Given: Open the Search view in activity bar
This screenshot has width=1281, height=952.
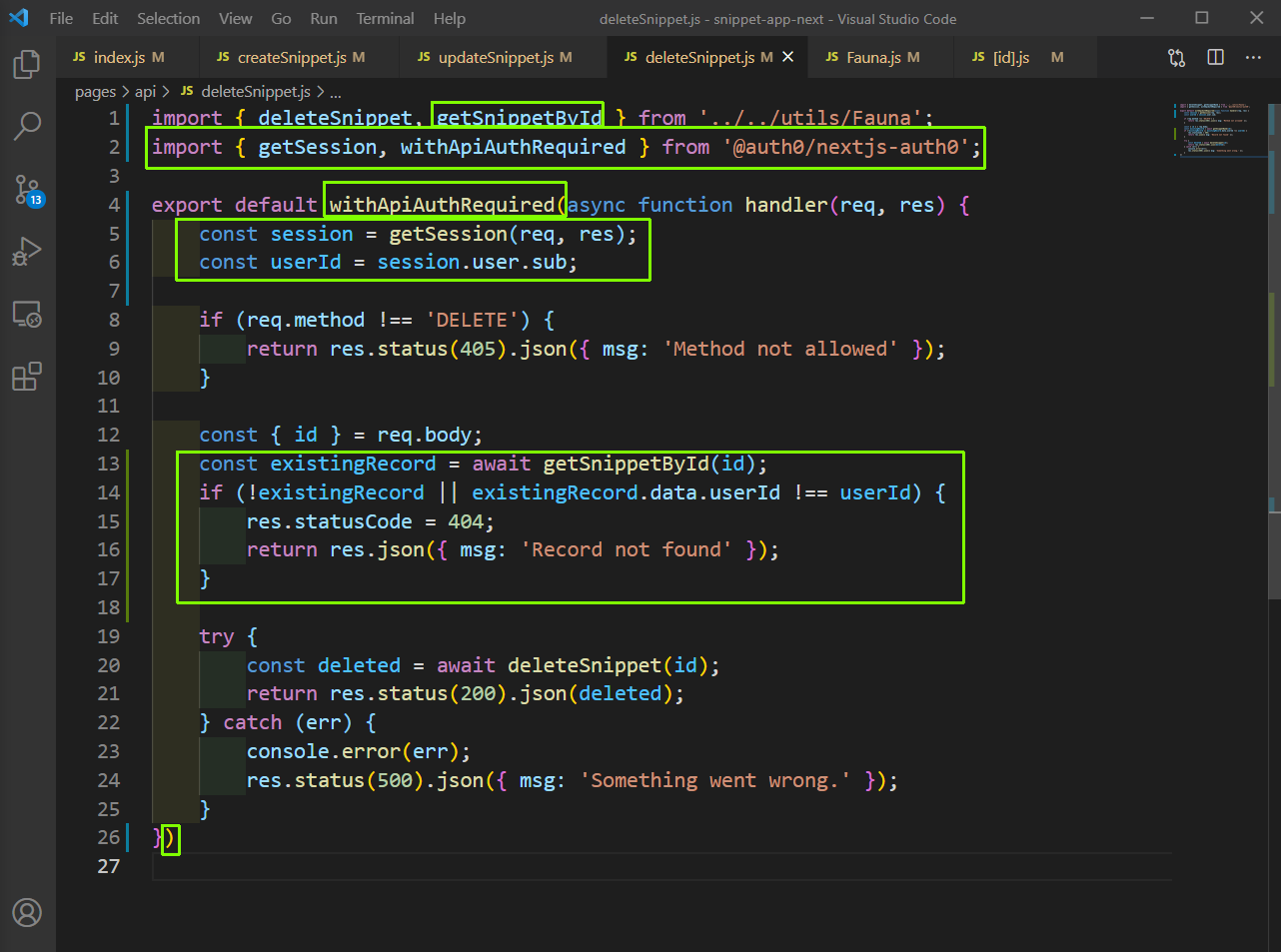Looking at the screenshot, I should (27, 126).
